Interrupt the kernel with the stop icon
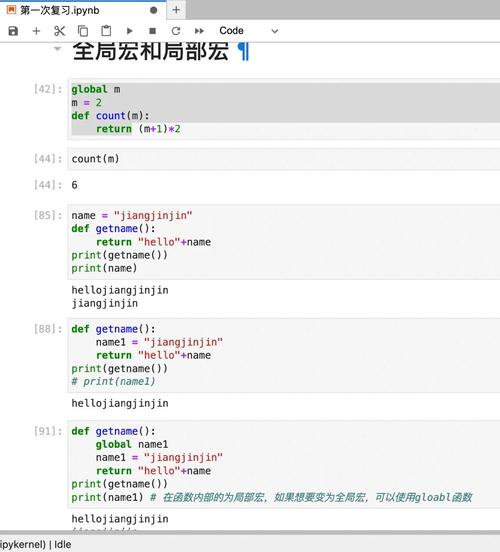 (x=152, y=31)
